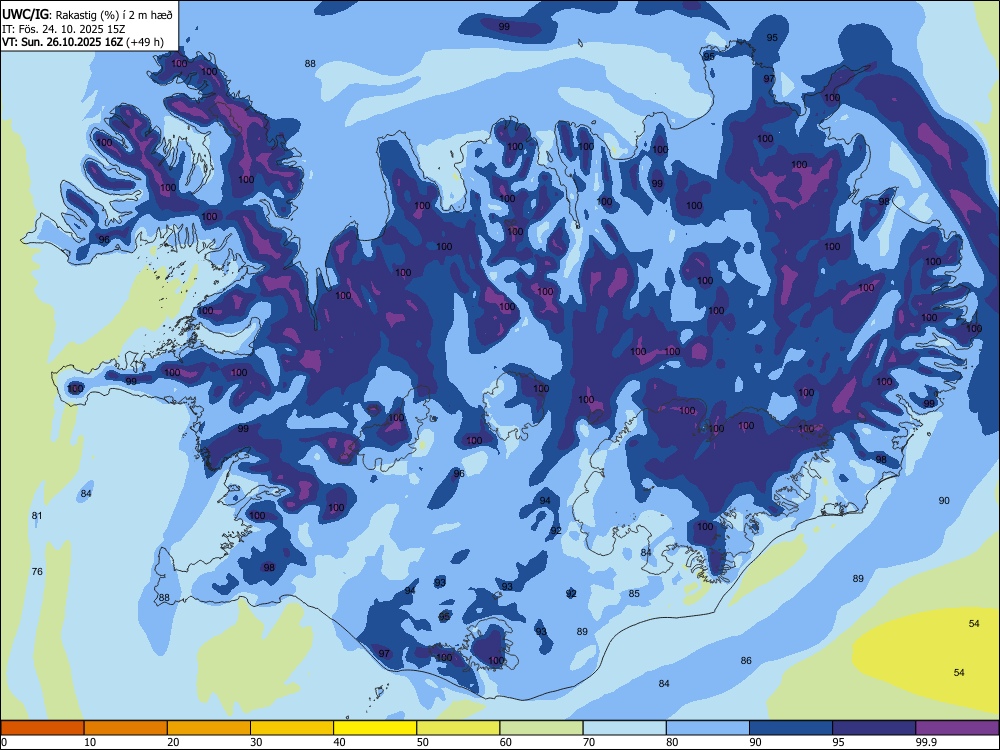Select the legend tick label '0'
Viewport: 1000px width, 750px height.
point(4,742)
